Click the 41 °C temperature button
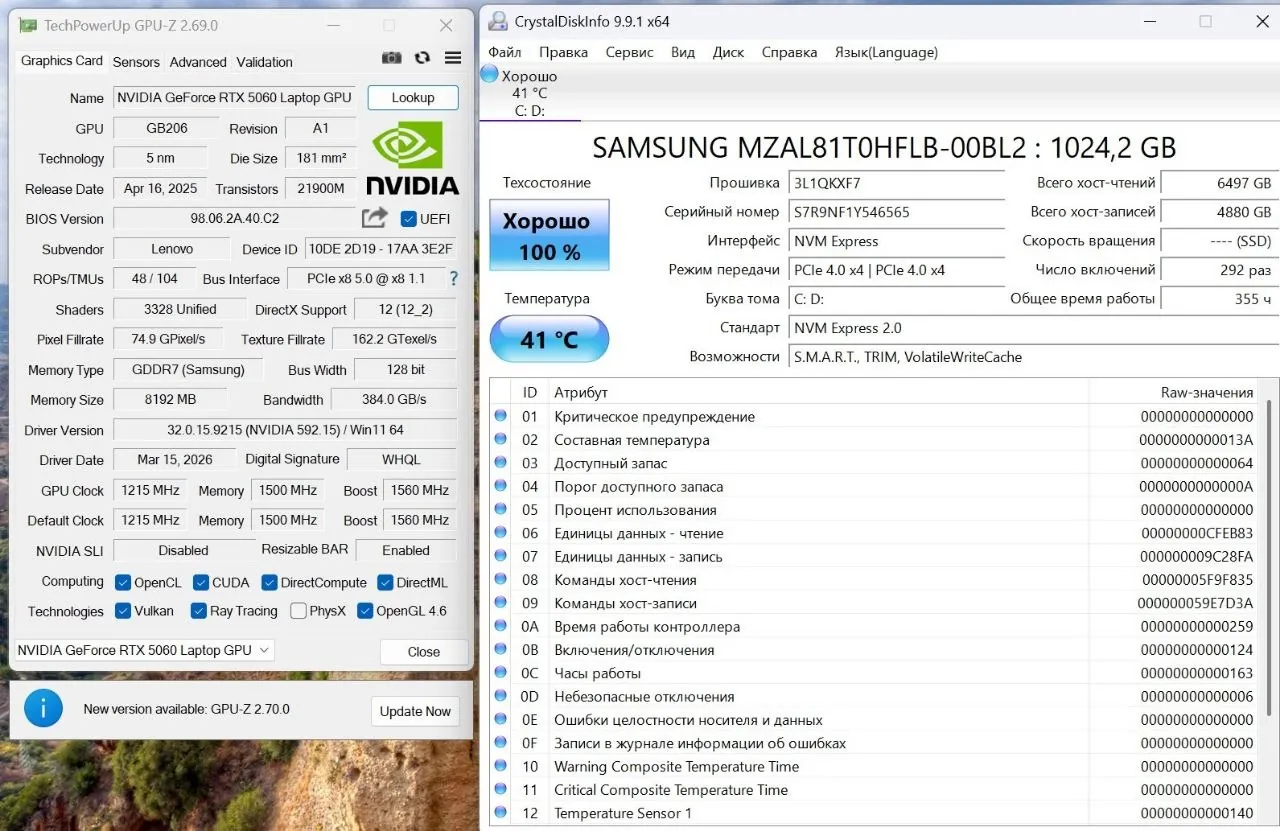The height and width of the screenshot is (831, 1280). (x=549, y=339)
